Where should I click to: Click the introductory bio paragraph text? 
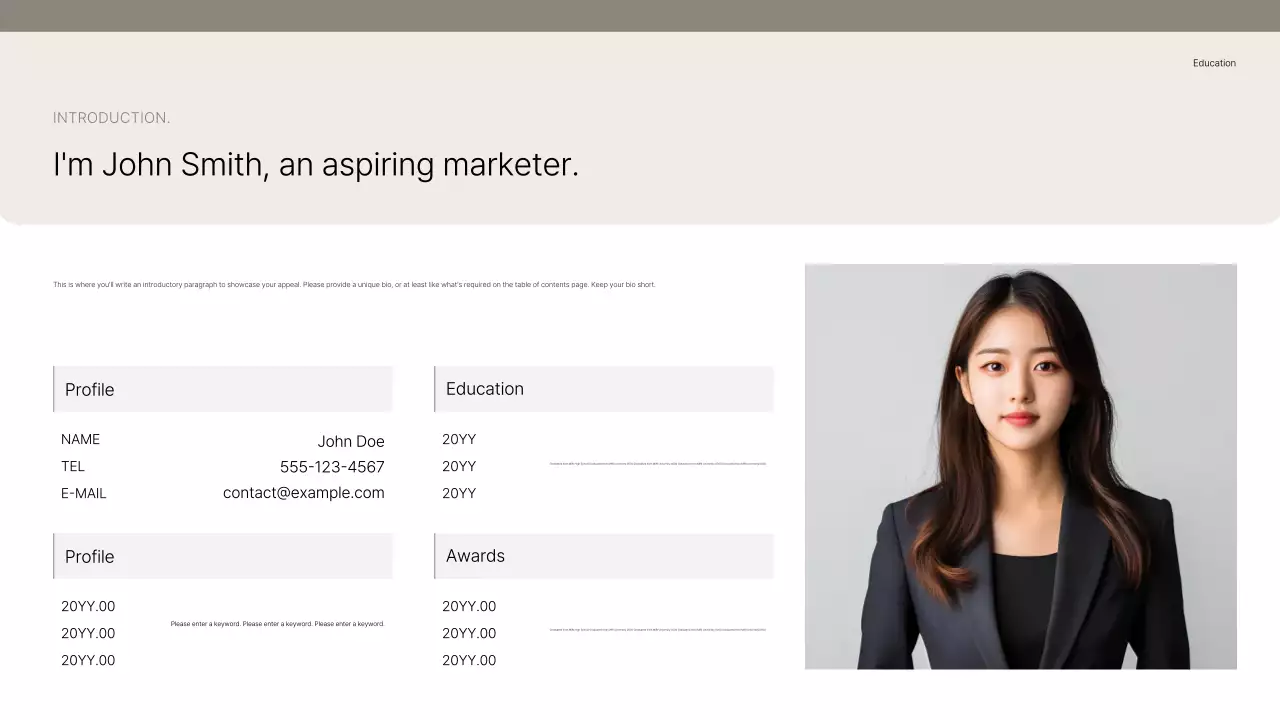pos(353,284)
